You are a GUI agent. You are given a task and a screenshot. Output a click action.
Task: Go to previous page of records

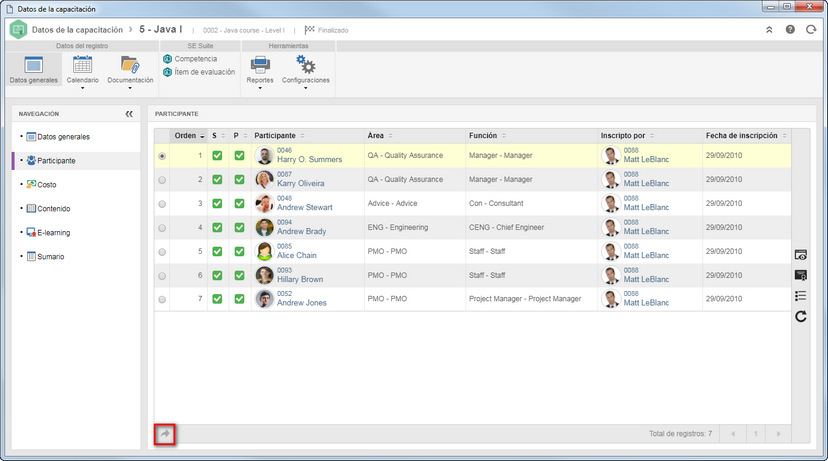(733, 434)
